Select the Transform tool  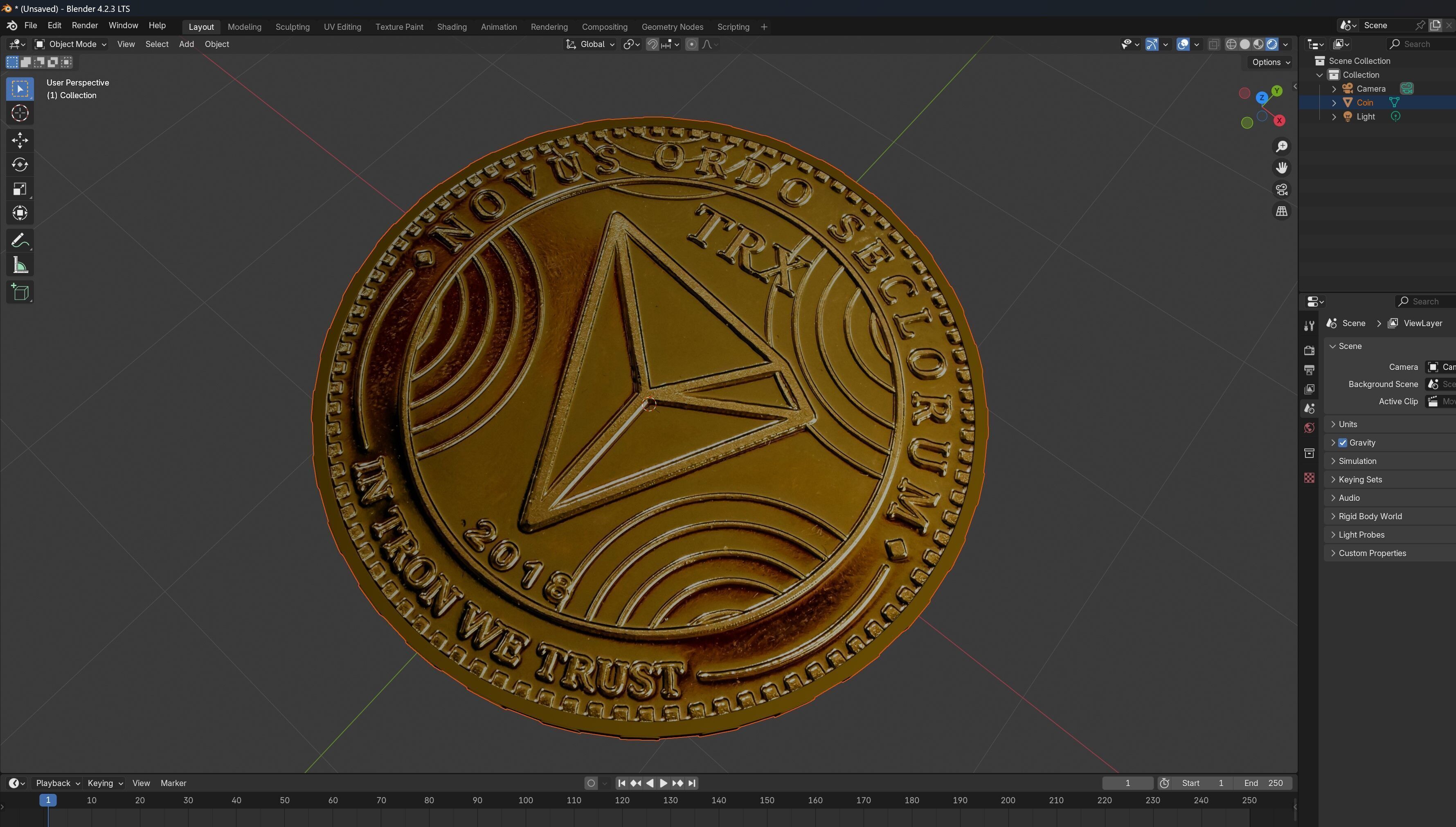(20, 214)
